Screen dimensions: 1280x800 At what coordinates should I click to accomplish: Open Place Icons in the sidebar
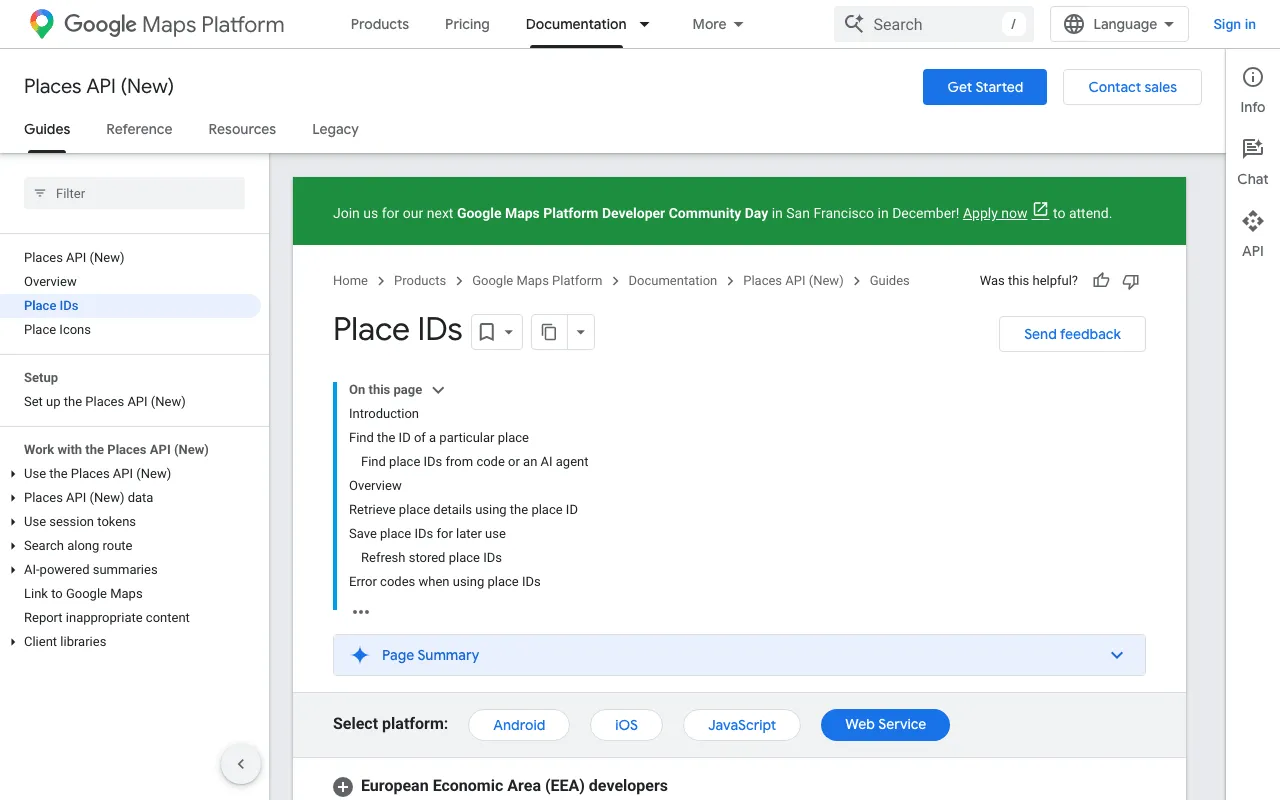point(57,330)
